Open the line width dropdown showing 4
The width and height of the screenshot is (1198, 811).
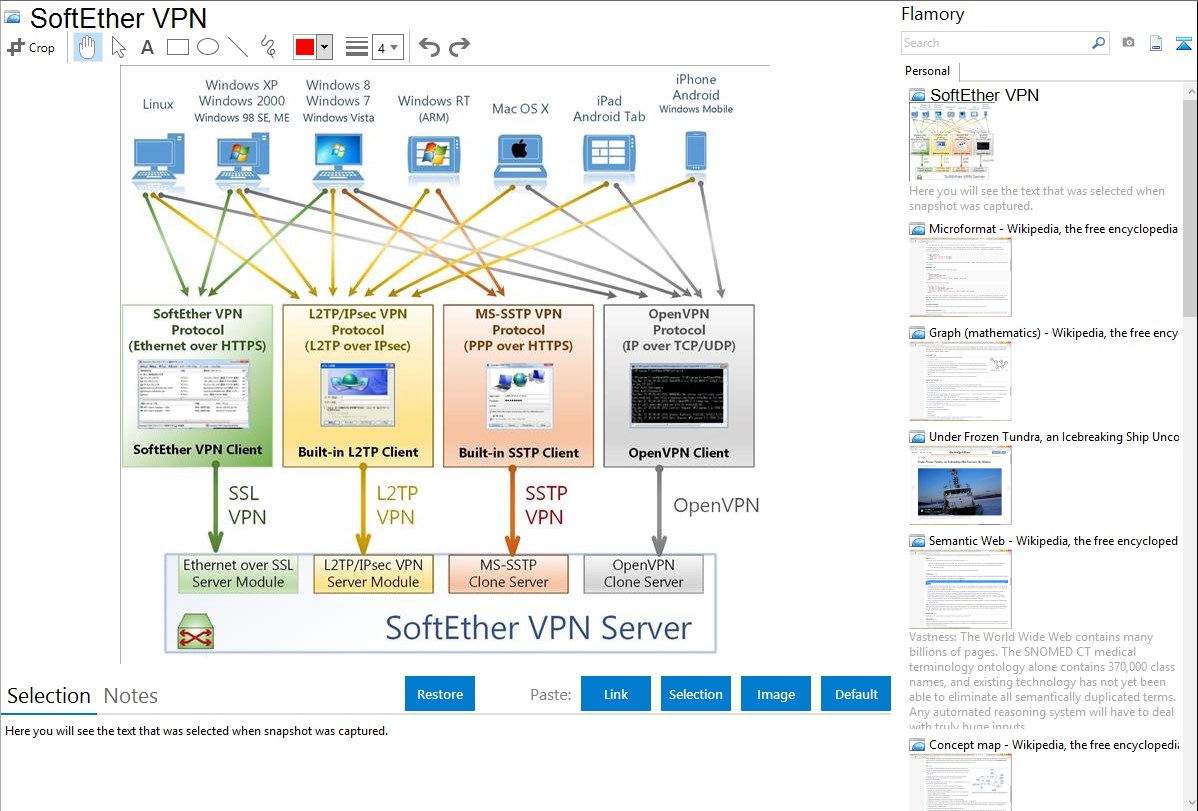[x=388, y=47]
